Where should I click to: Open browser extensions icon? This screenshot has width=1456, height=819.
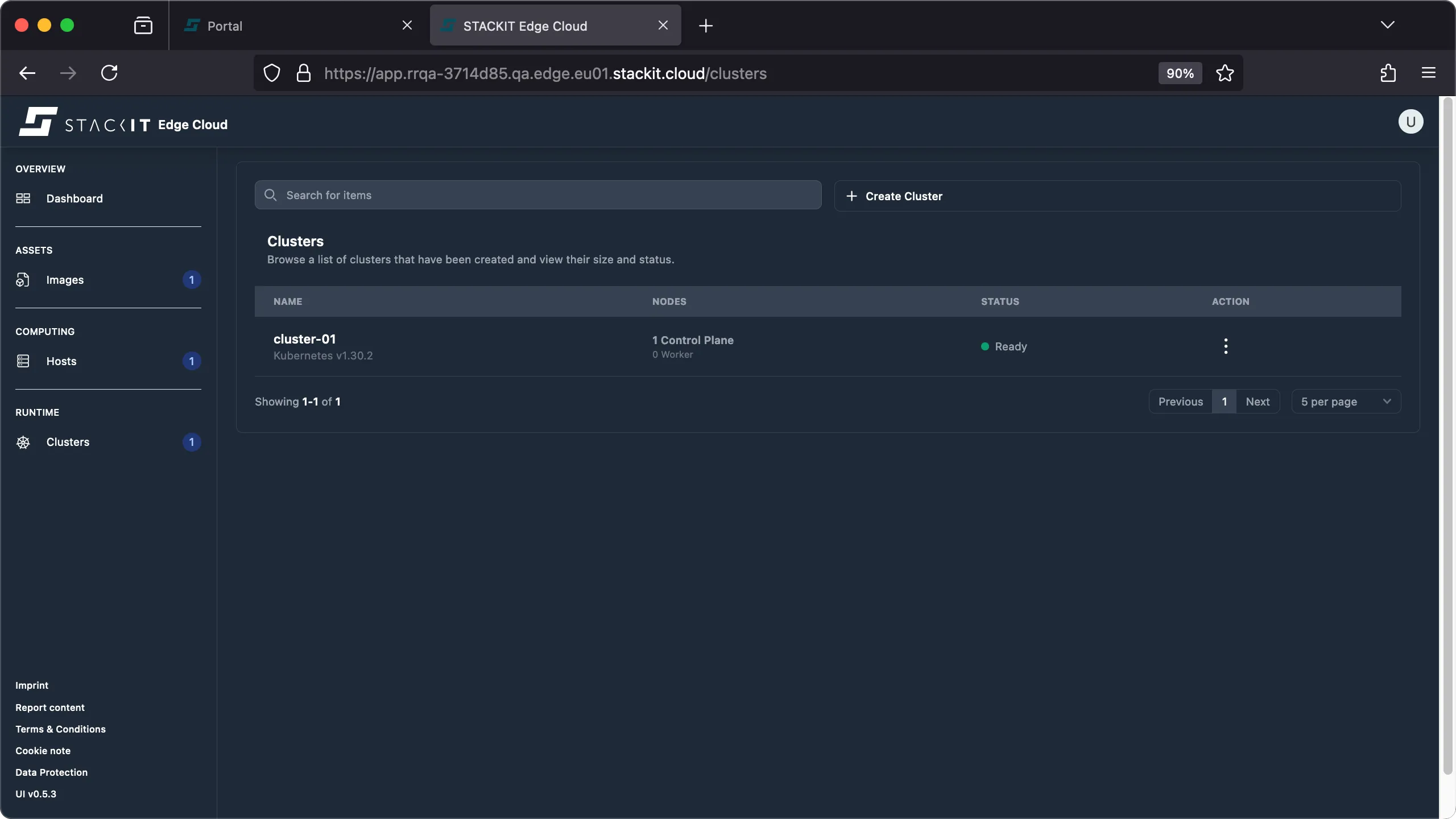point(1388,73)
